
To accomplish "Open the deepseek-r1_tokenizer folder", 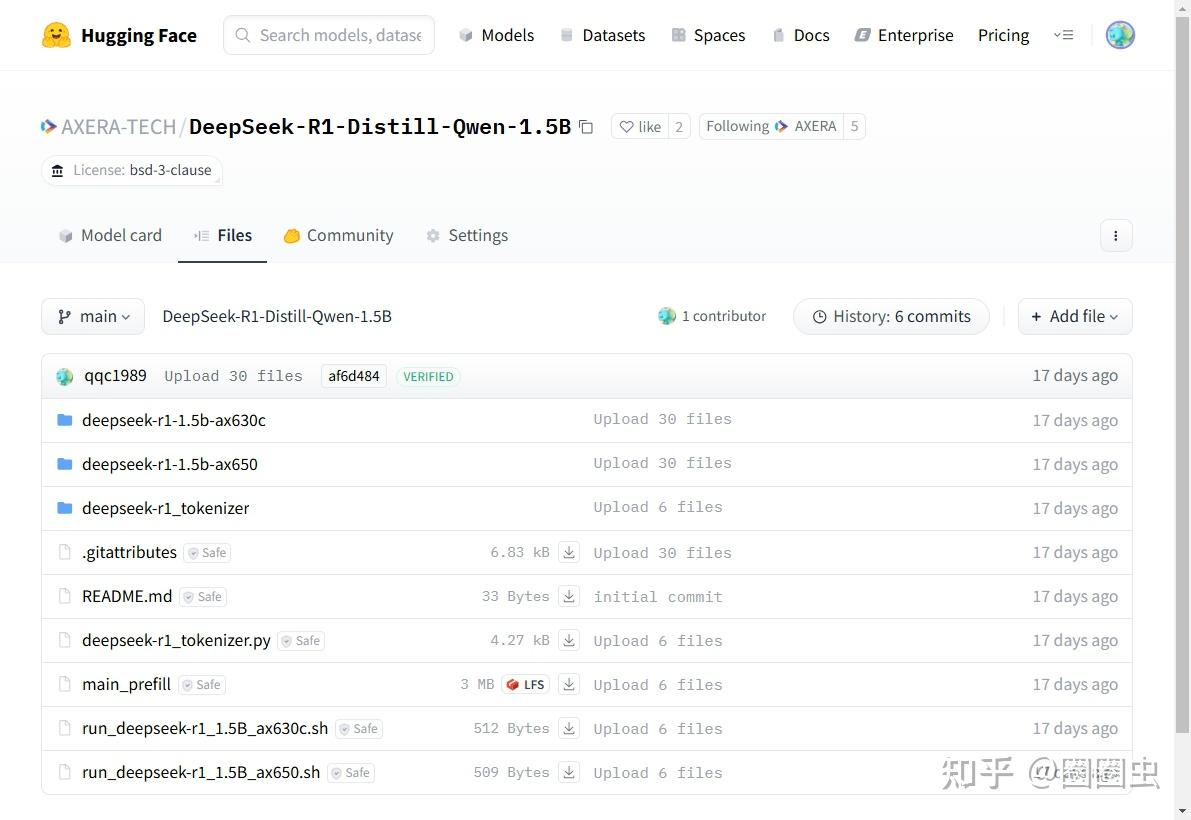I will tap(165, 508).
